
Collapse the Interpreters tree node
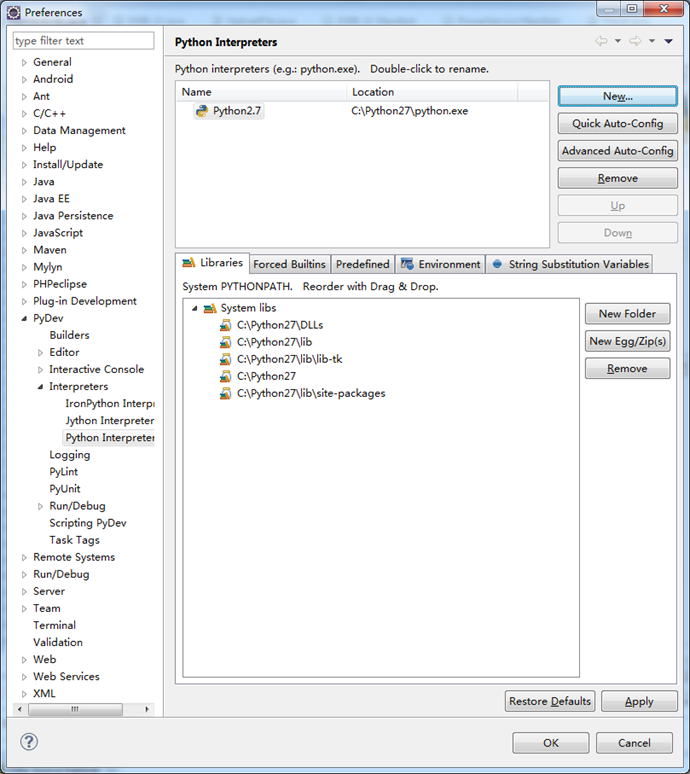tap(40, 387)
